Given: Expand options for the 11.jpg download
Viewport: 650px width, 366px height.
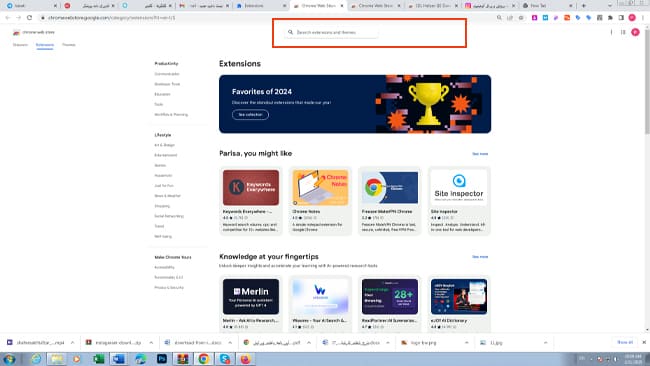Looking at the screenshot, I should click(x=545, y=343).
